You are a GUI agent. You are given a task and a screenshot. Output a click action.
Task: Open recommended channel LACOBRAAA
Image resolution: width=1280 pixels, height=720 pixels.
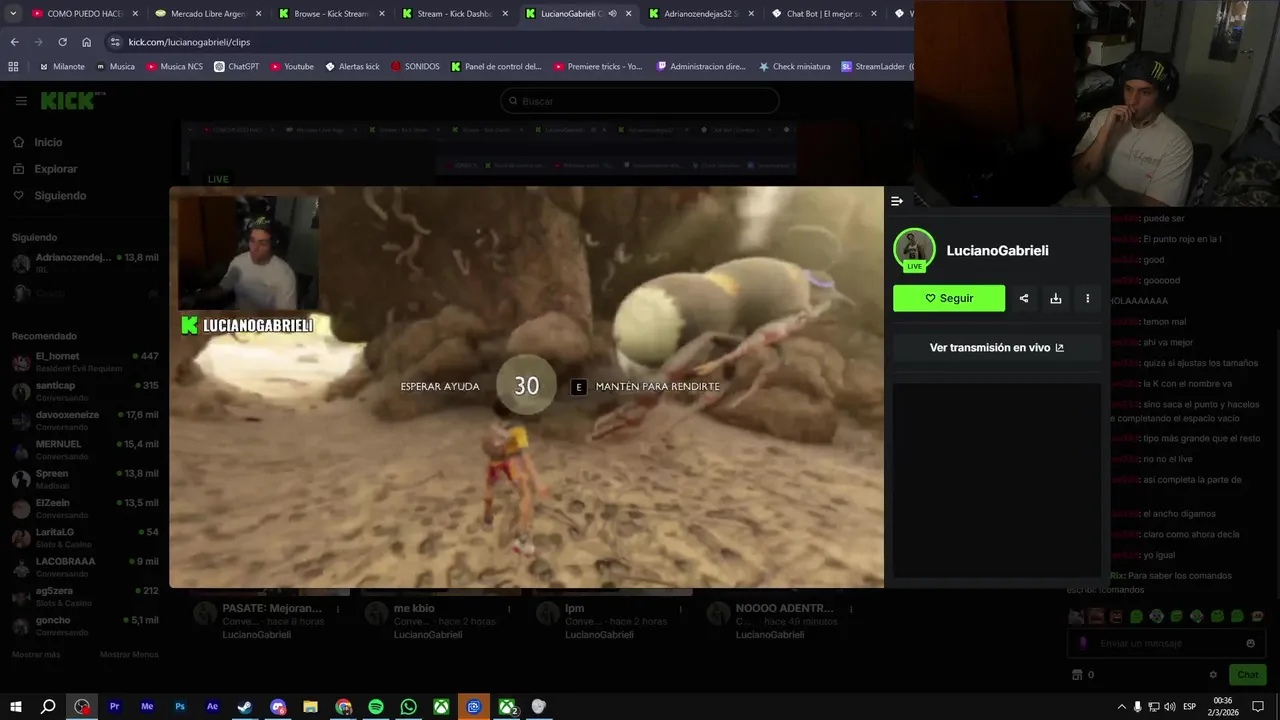85,567
